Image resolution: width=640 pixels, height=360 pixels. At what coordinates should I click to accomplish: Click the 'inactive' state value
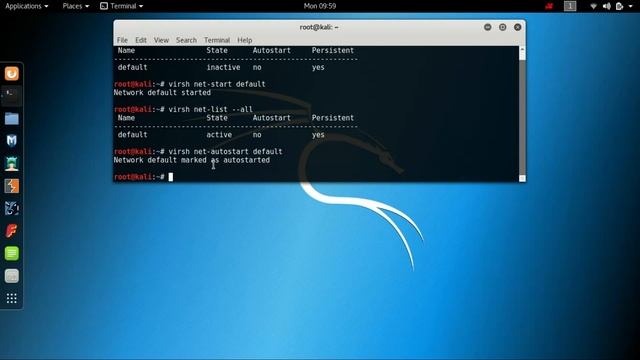(x=223, y=67)
